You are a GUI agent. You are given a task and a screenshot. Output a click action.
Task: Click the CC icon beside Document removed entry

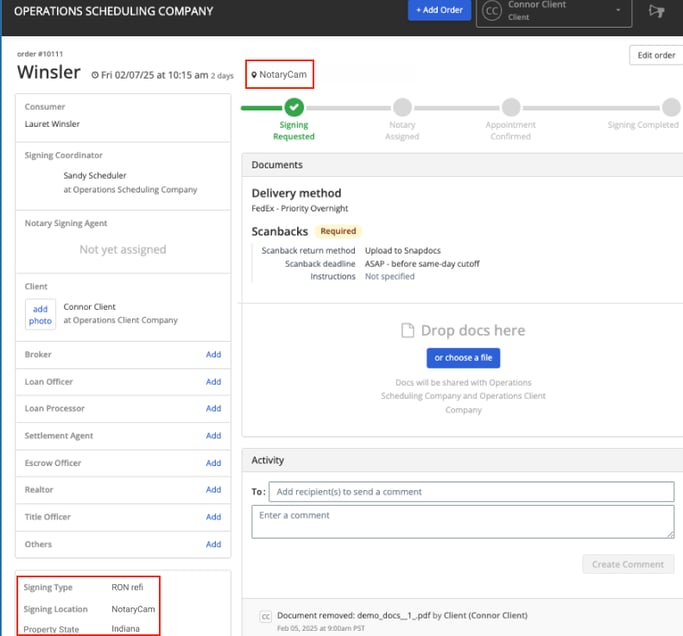266,616
